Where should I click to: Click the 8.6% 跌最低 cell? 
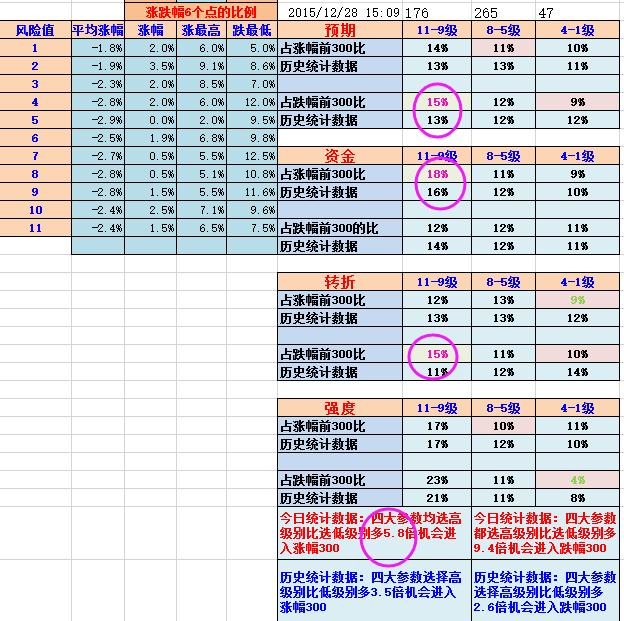(x=252, y=66)
